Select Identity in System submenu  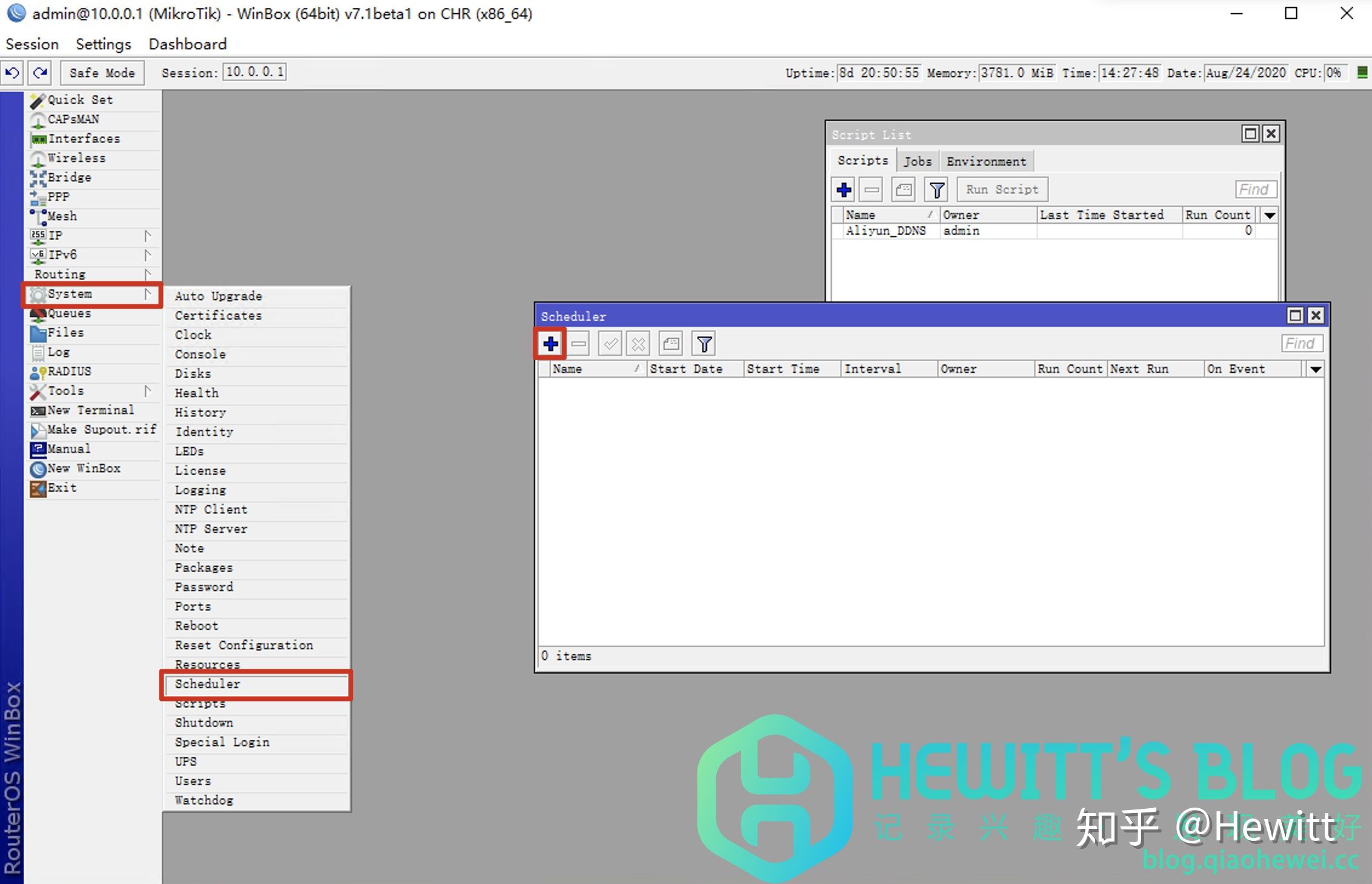point(256,432)
